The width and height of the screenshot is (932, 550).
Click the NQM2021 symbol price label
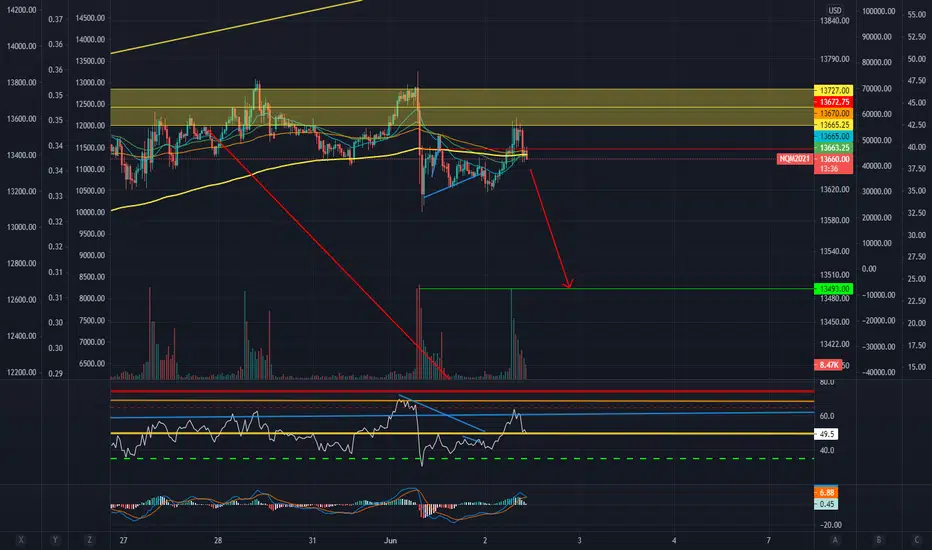point(795,159)
